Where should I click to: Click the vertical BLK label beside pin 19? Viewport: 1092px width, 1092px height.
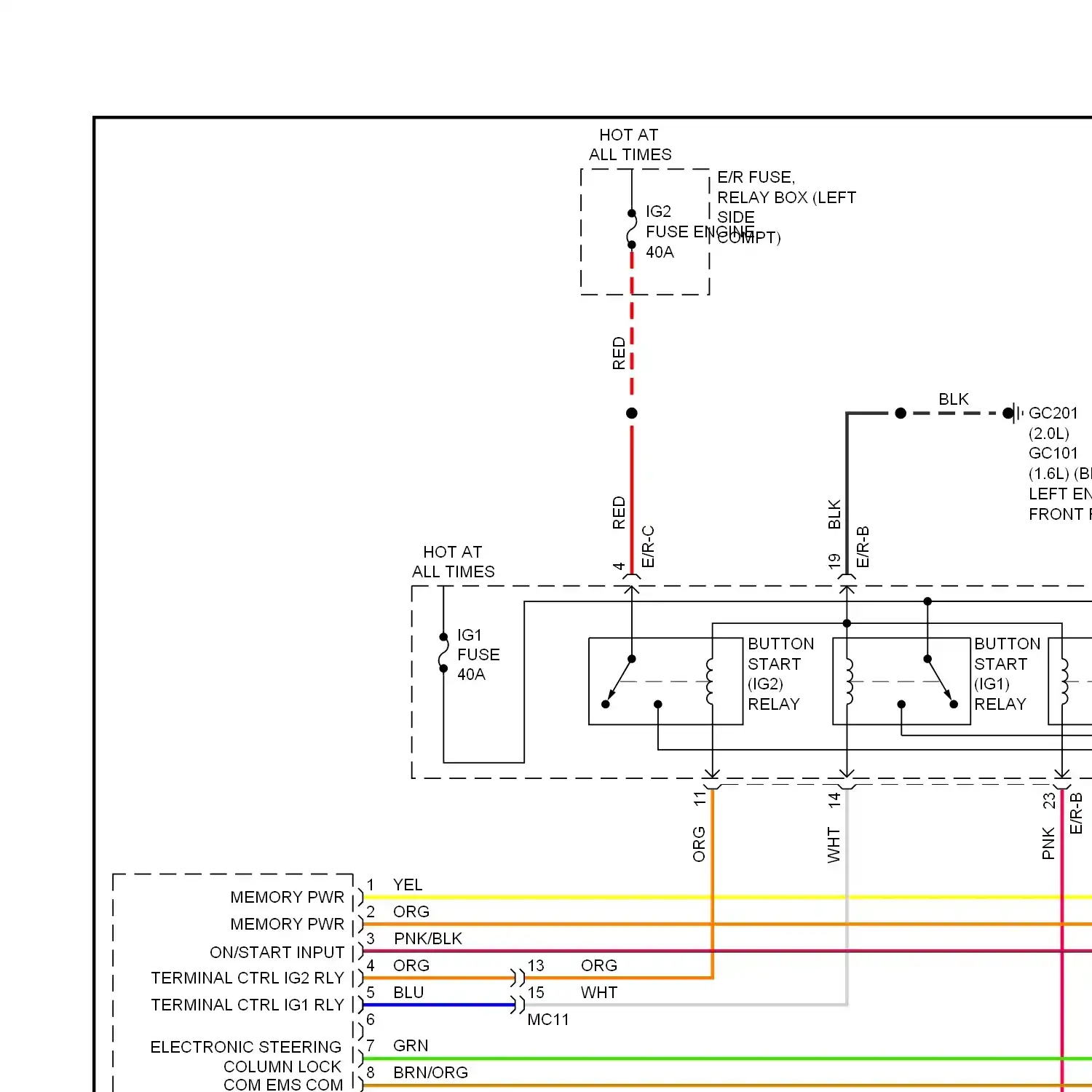834,514
